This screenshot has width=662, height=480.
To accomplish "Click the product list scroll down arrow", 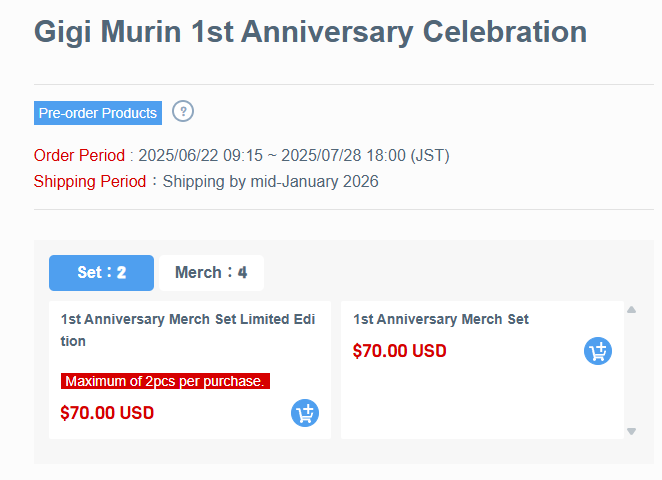I will (x=632, y=431).
